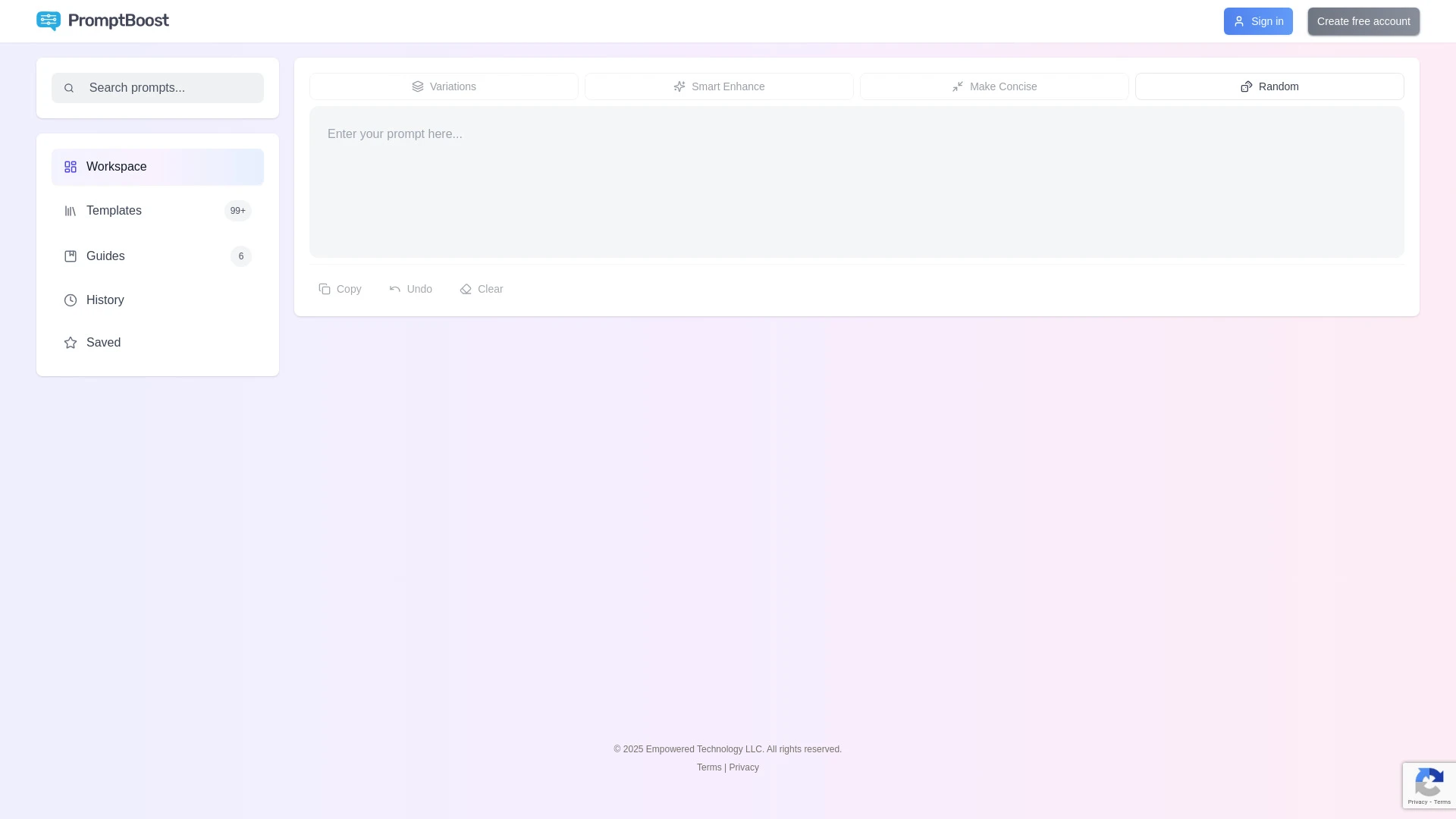The image size is (1456, 819).
Task: Select the Variations layers icon
Action: (x=418, y=86)
